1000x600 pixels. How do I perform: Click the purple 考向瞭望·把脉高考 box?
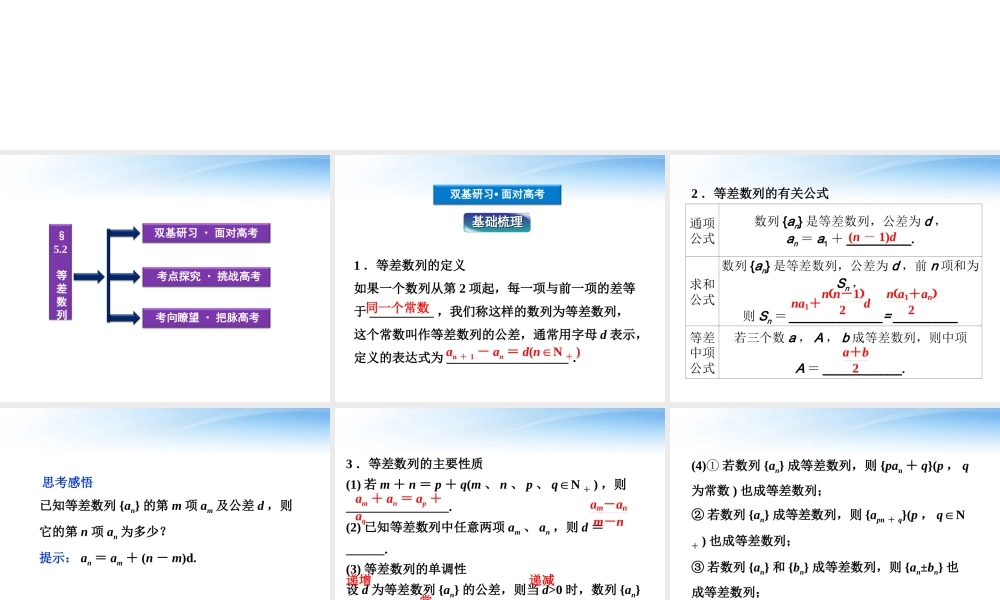(207, 318)
